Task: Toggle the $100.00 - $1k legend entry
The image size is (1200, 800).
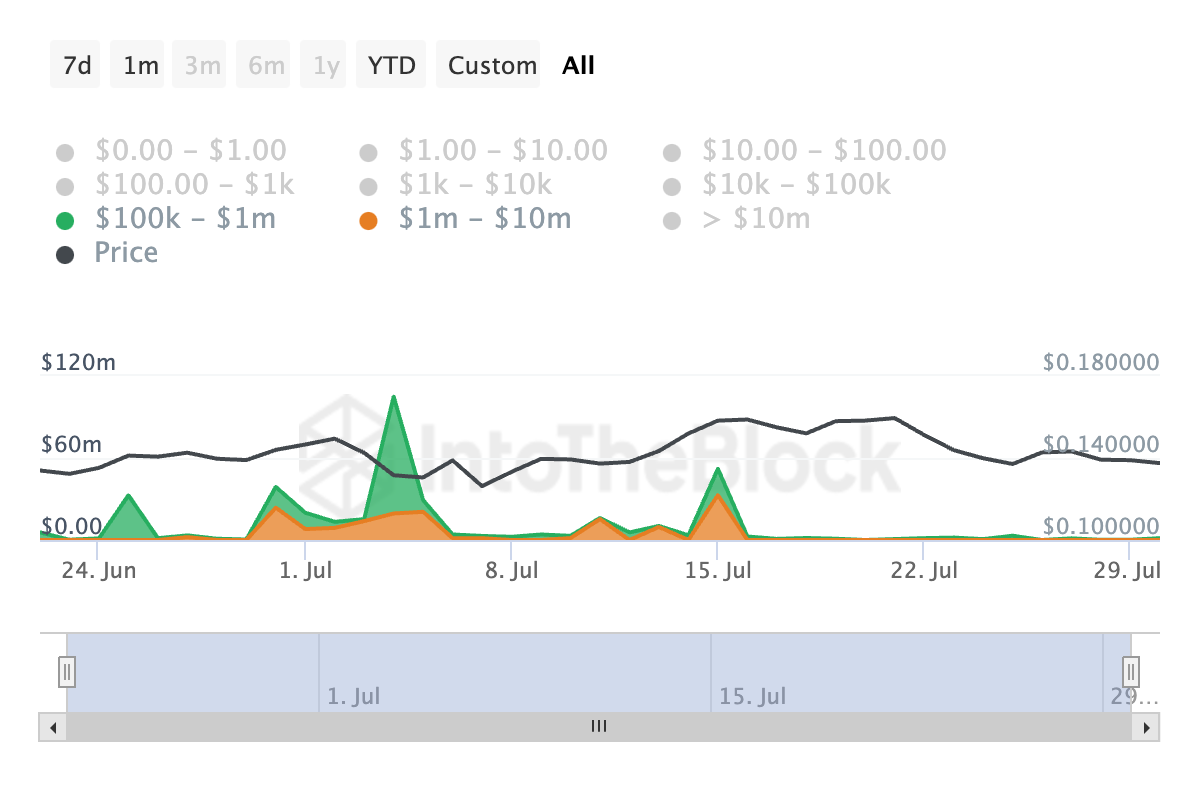Action: 194,185
